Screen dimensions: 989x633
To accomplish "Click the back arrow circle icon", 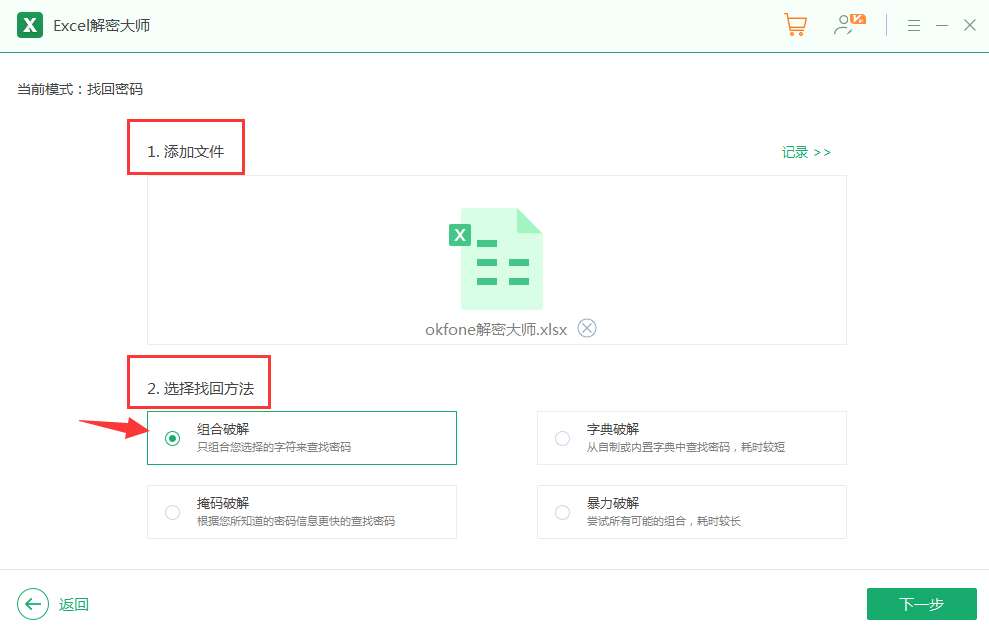I will [33, 604].
